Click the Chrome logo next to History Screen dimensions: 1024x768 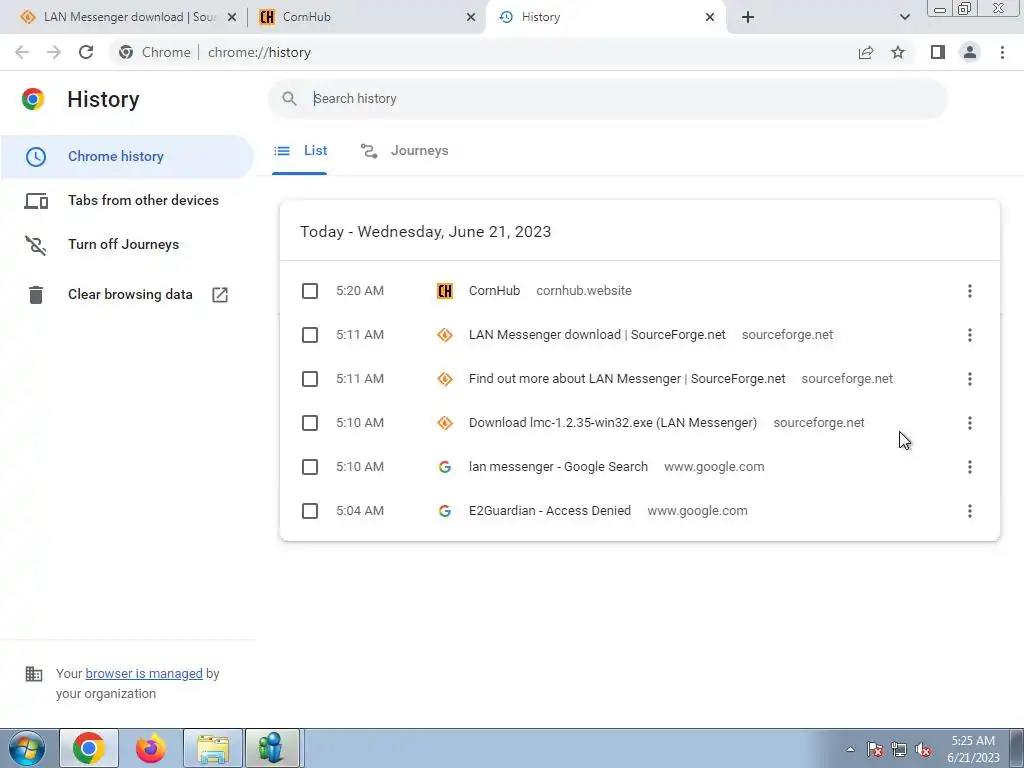pyautogui.click(x=33, y=99)
